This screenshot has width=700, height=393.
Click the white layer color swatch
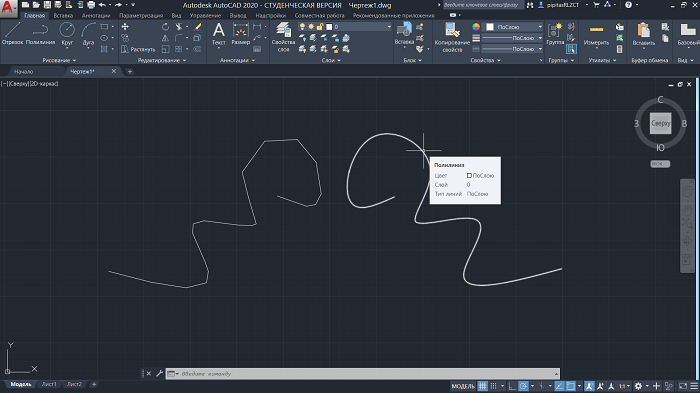(329, 27)
